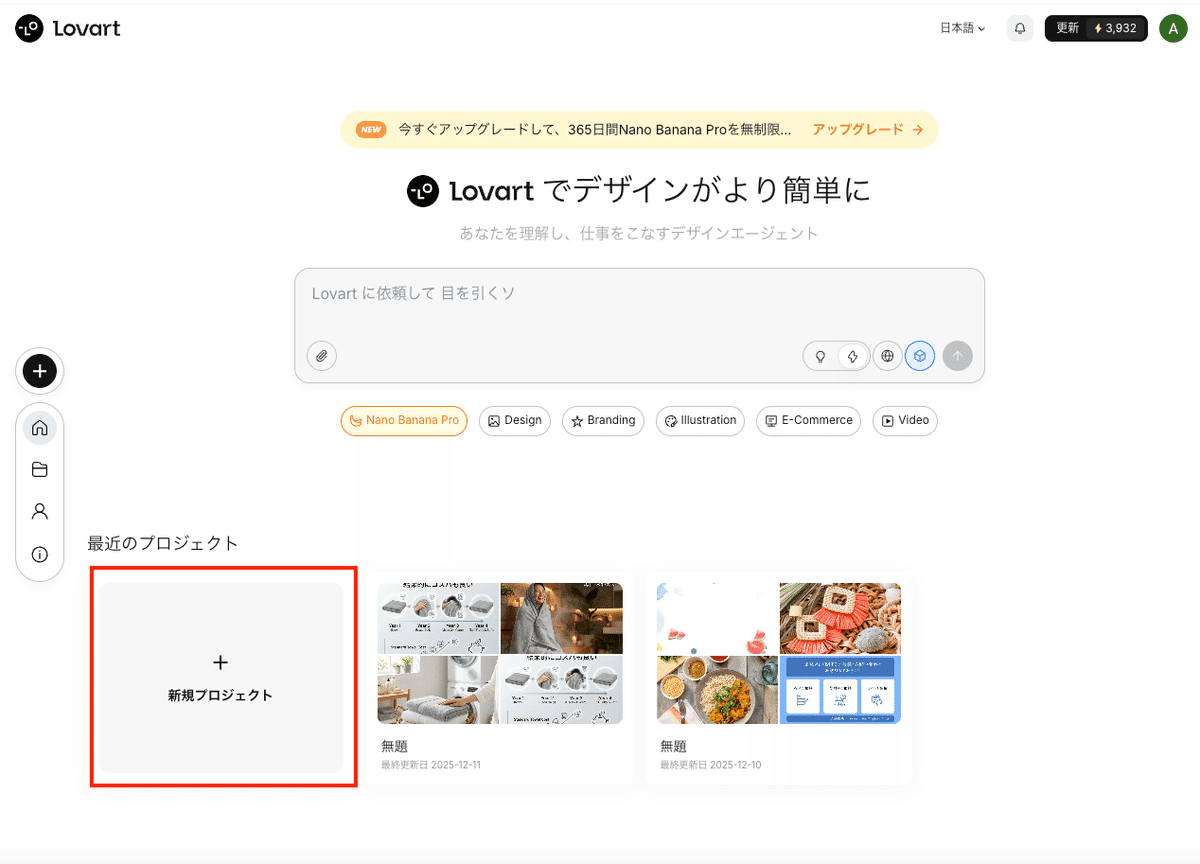Screen dimensions: 1200x864
Task: Choose the Video category chip
Action: tap(905, 421)
